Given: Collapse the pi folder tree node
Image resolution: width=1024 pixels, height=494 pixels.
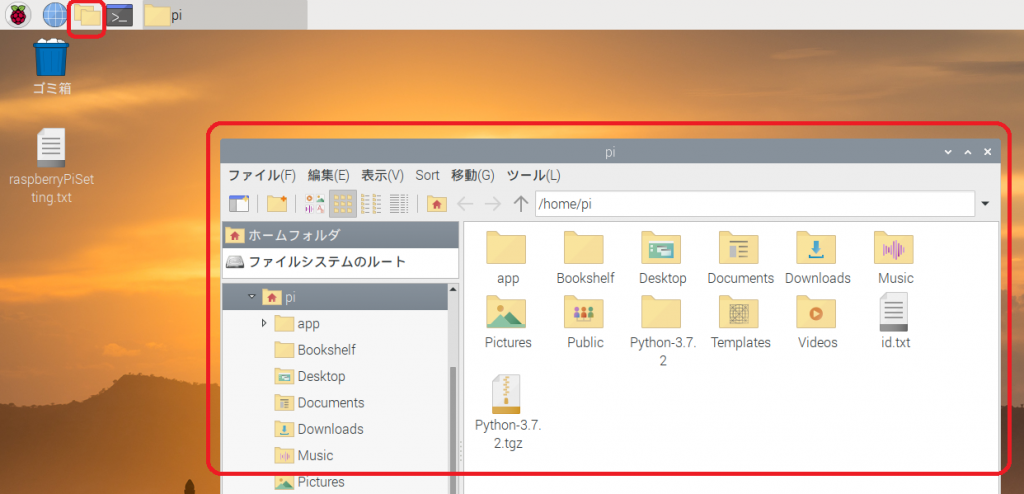Looking at the screenshot, I should pyautogui.click(x=252, y=297).
